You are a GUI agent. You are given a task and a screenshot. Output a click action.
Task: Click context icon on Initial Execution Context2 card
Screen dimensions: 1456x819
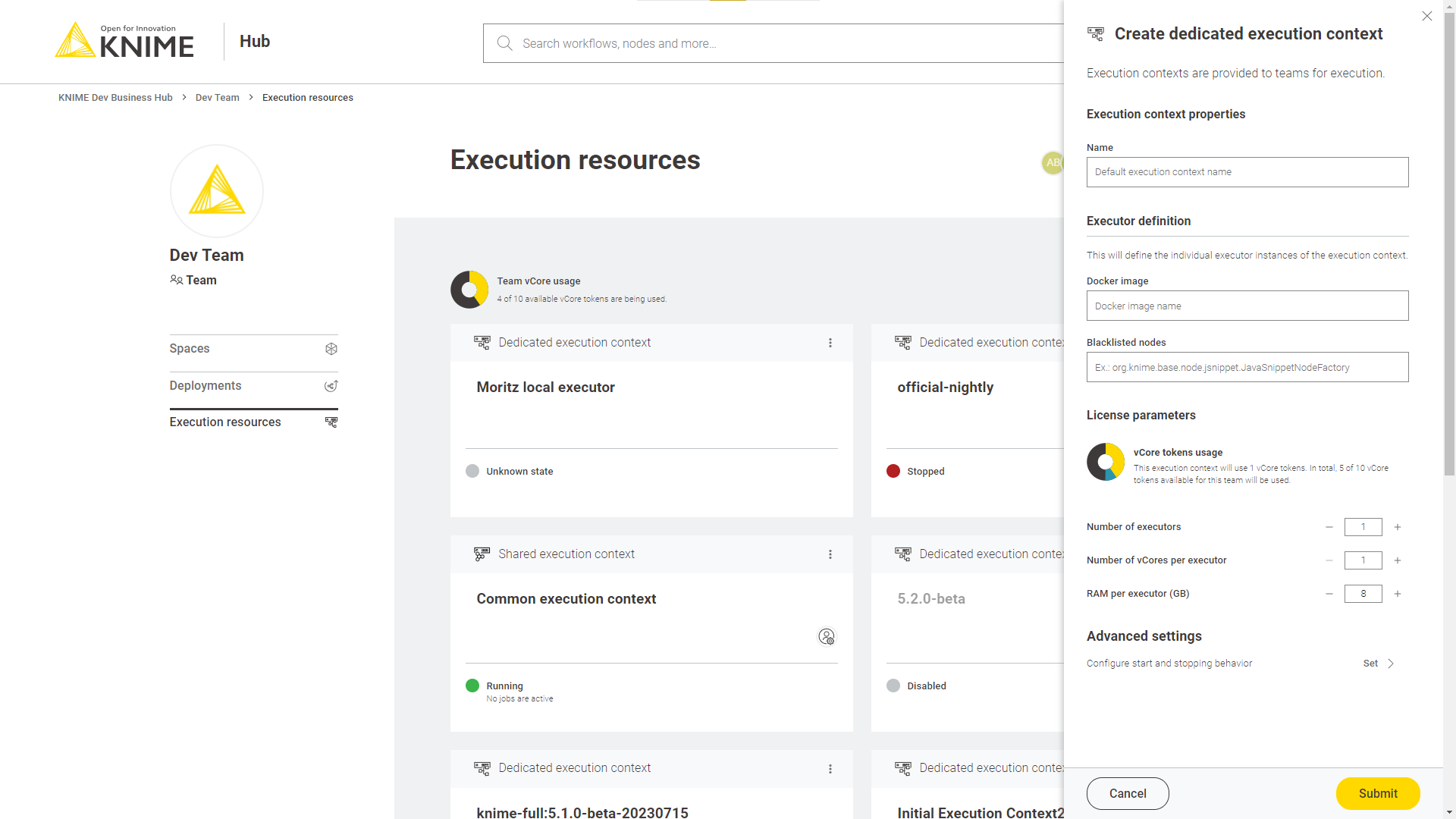click(x=902, y=768)
